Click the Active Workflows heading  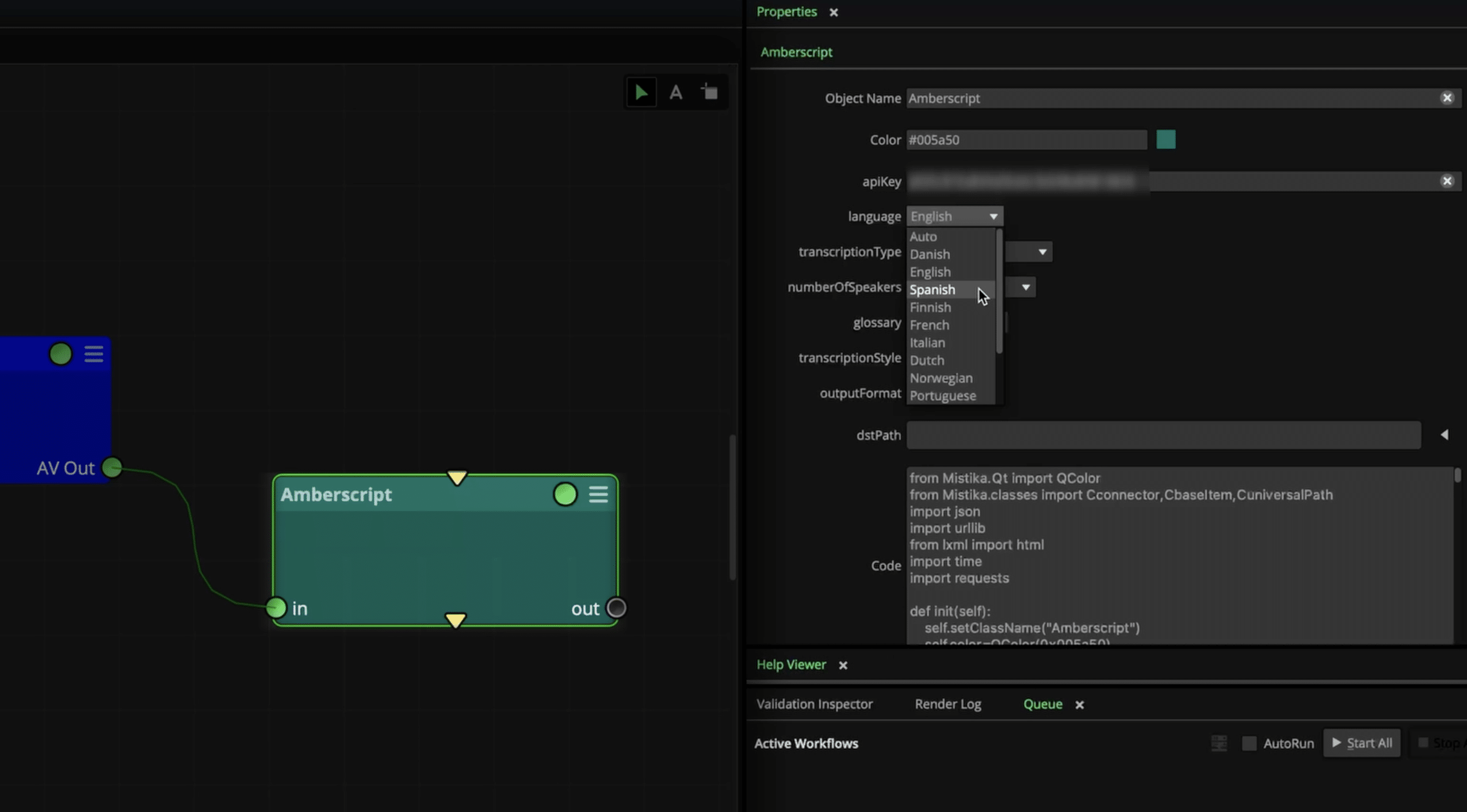[806, 744]
